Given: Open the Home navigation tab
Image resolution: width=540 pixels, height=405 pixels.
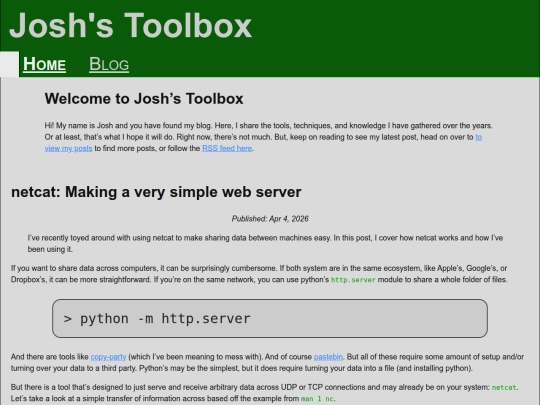Looking at the screenshot, I should click(x=44, y=64).
